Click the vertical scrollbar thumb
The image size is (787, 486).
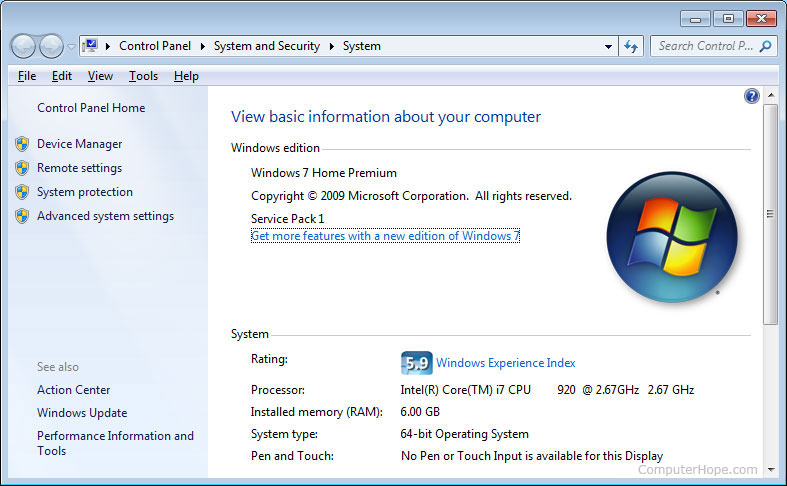[770, 214]
